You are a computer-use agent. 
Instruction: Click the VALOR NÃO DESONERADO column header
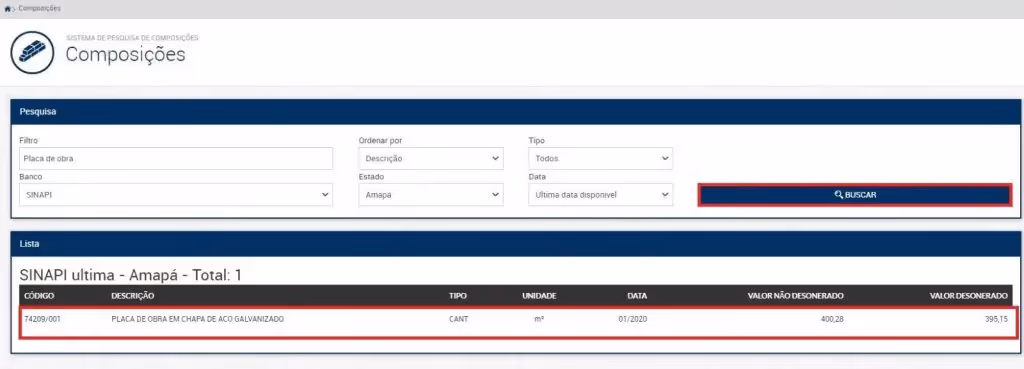795,296
